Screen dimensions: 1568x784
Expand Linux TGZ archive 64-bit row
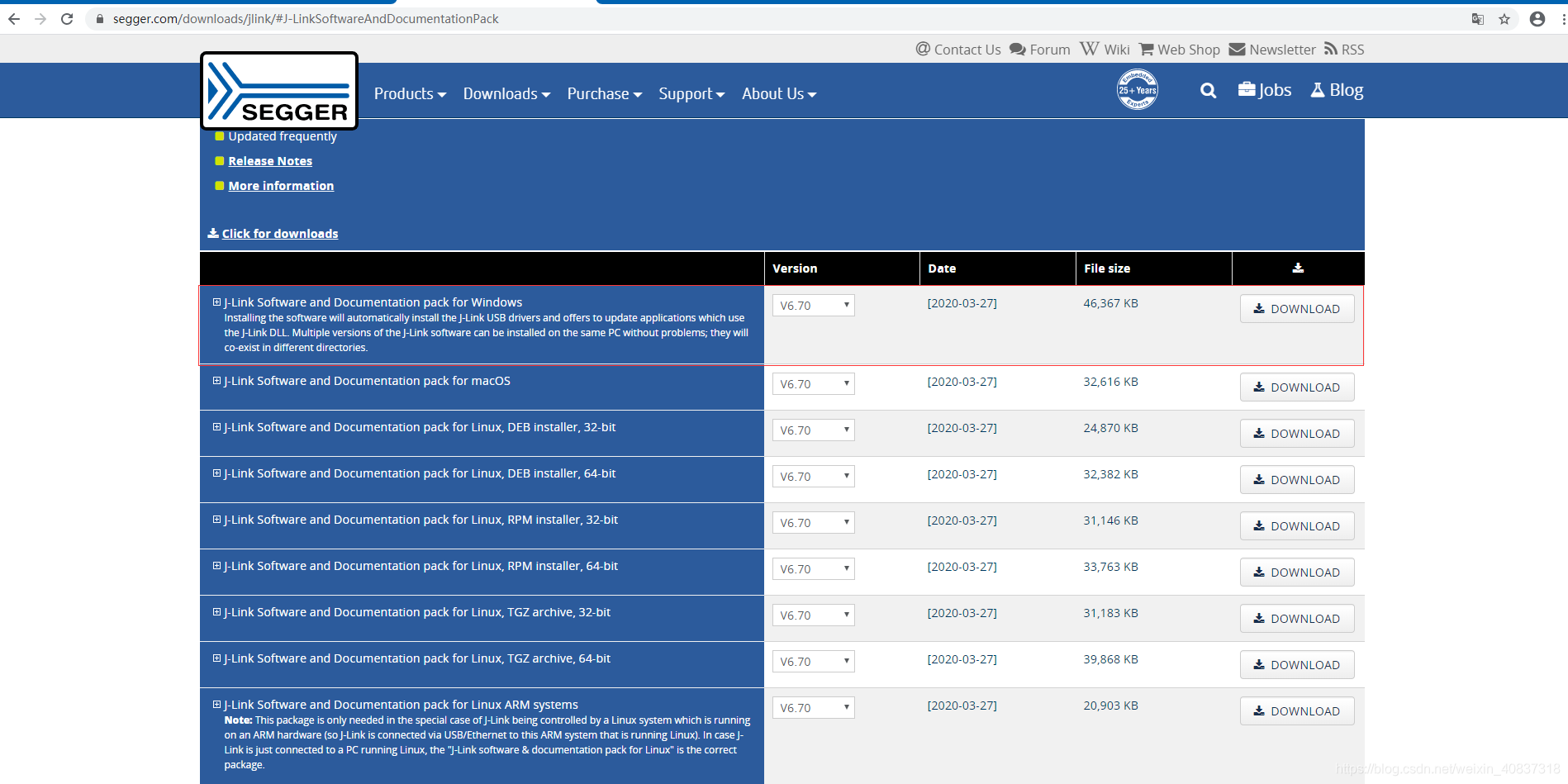coord(216,658)
